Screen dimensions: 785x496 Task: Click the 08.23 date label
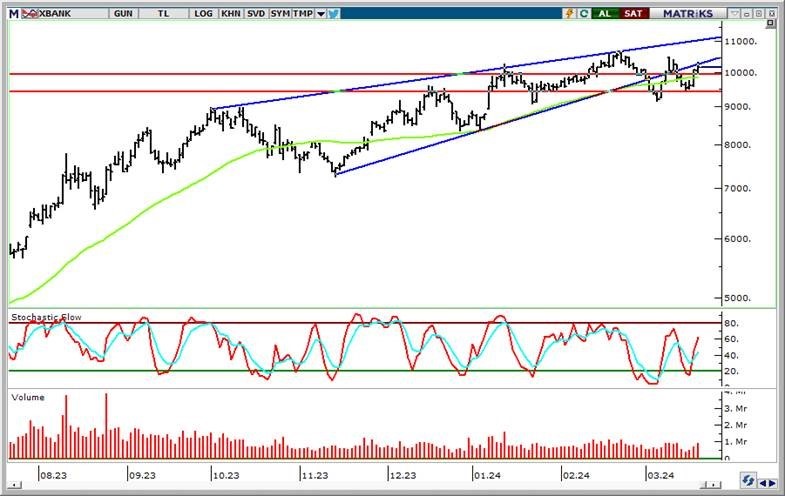pos(53,475)
